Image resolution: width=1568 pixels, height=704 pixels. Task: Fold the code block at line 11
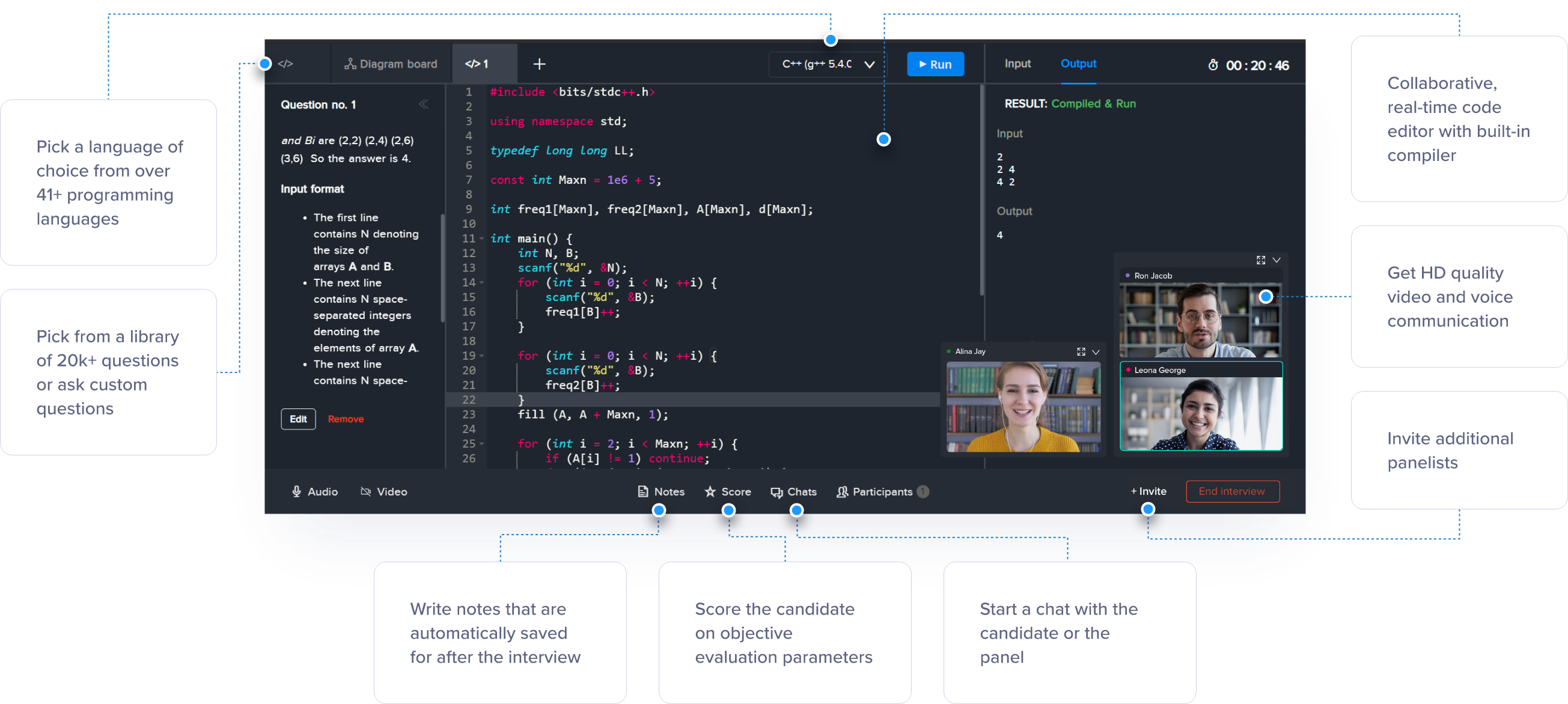[x=481, y=238]
